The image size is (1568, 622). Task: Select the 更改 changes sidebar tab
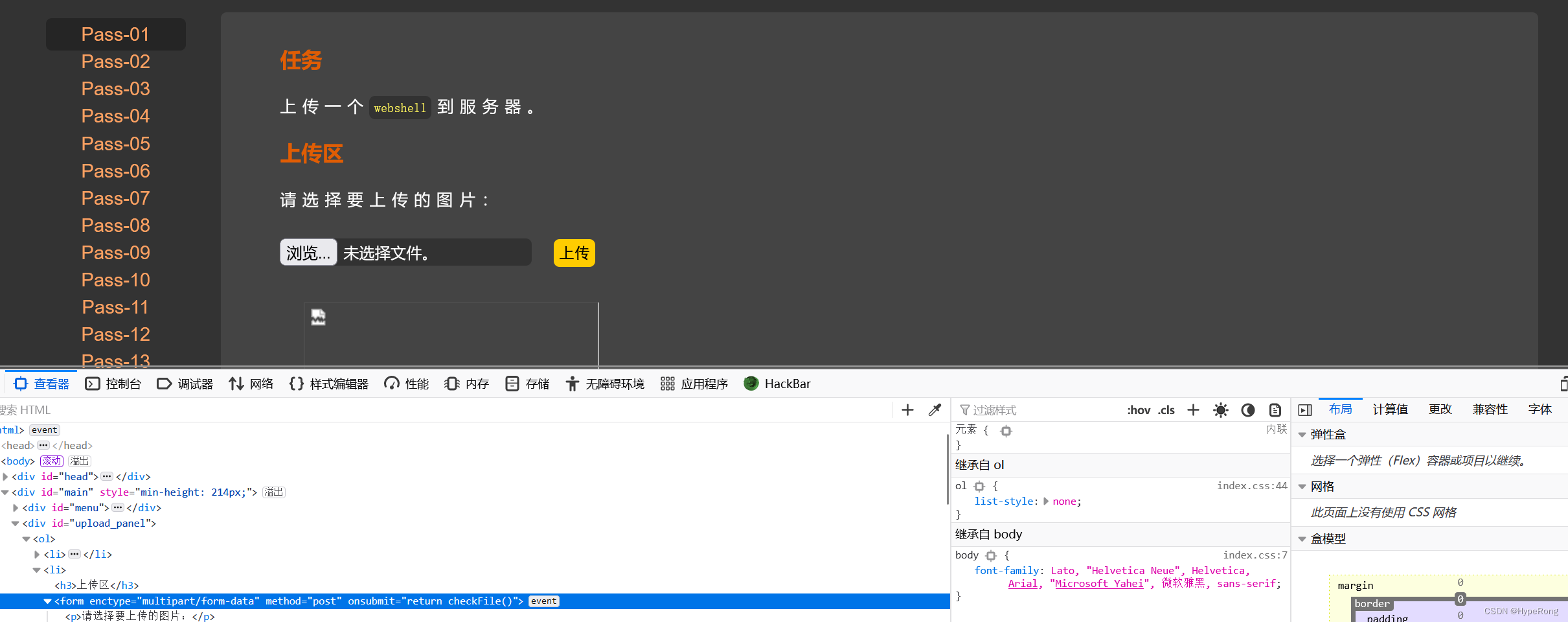[1440, 409]
